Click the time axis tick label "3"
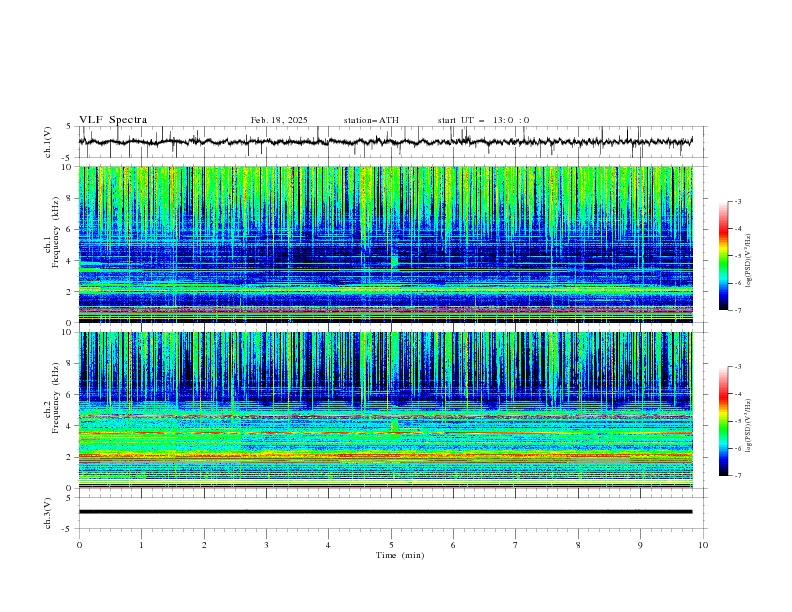792x612 pixels. tap(266, 545)
